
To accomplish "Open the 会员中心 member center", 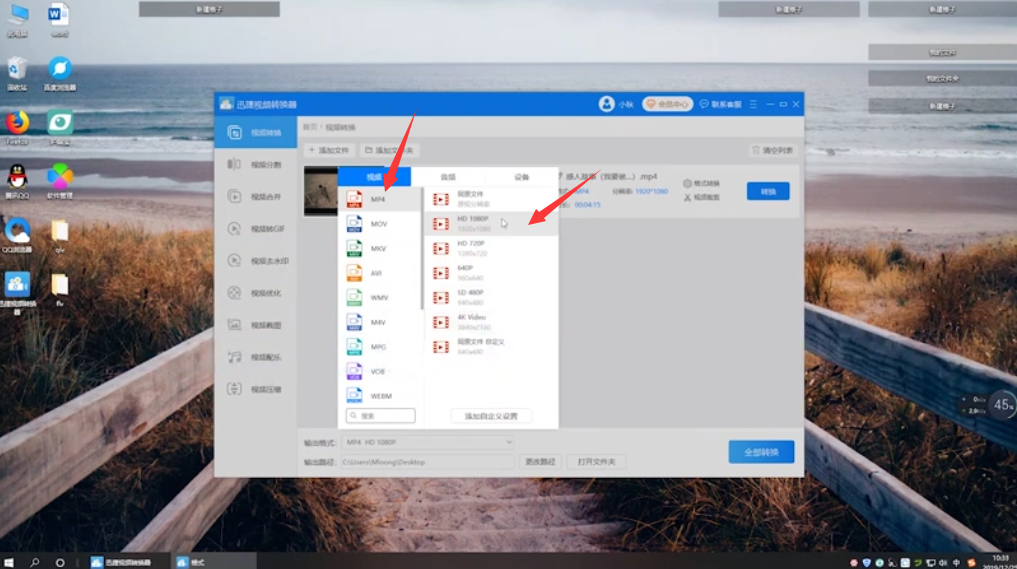I will [667, 104].
